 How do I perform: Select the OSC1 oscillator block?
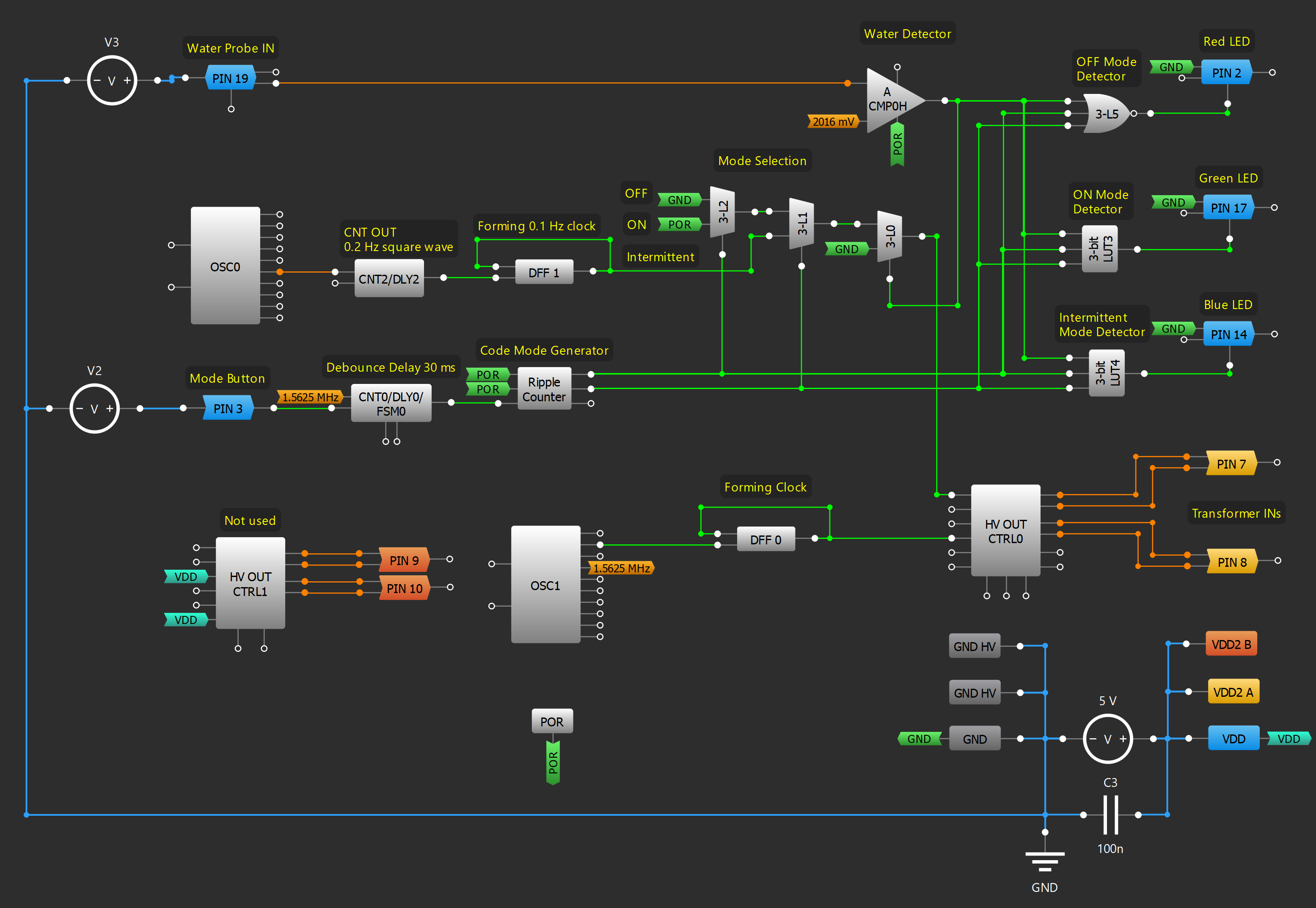click(x=545, y=585)
